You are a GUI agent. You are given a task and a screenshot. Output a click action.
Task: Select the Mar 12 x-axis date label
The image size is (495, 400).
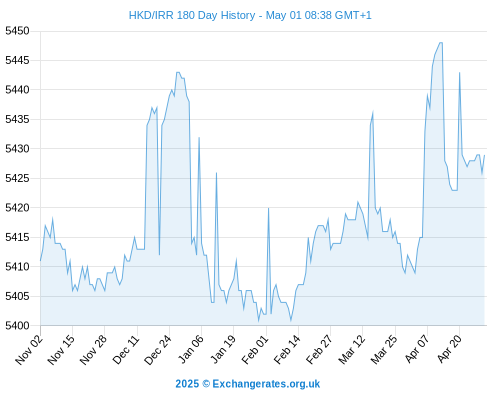coord(352,350)
